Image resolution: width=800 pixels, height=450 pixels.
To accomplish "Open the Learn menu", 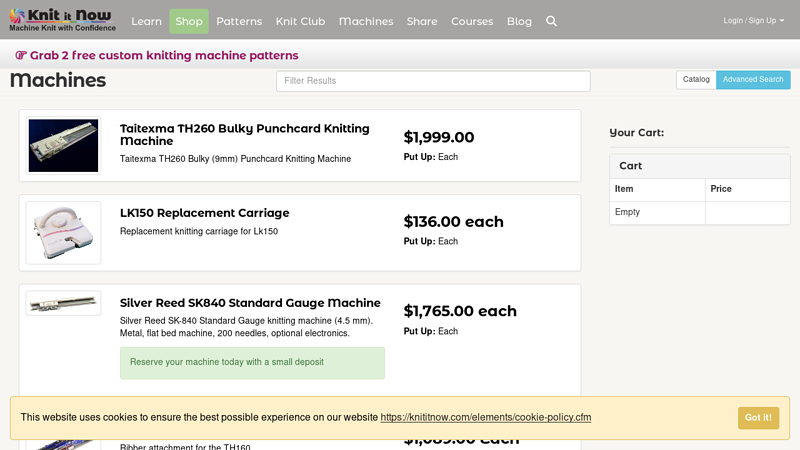I will point(146,21).
